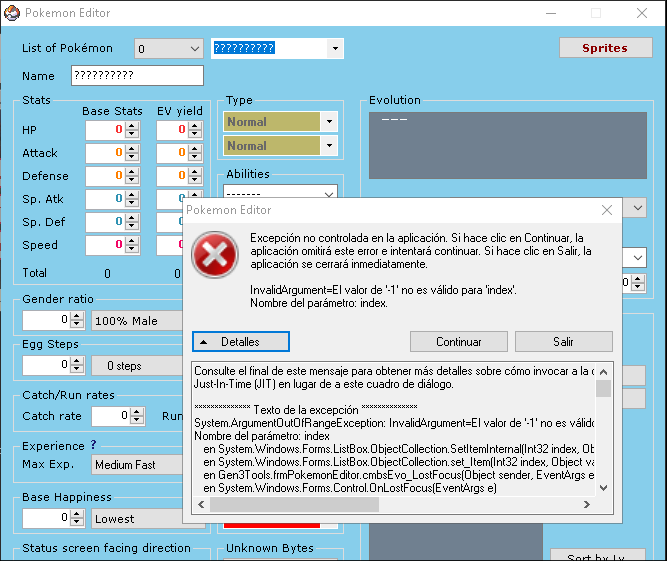Click the Gender ratio value spinner
667x561 pixels.
tap(48, 320)
